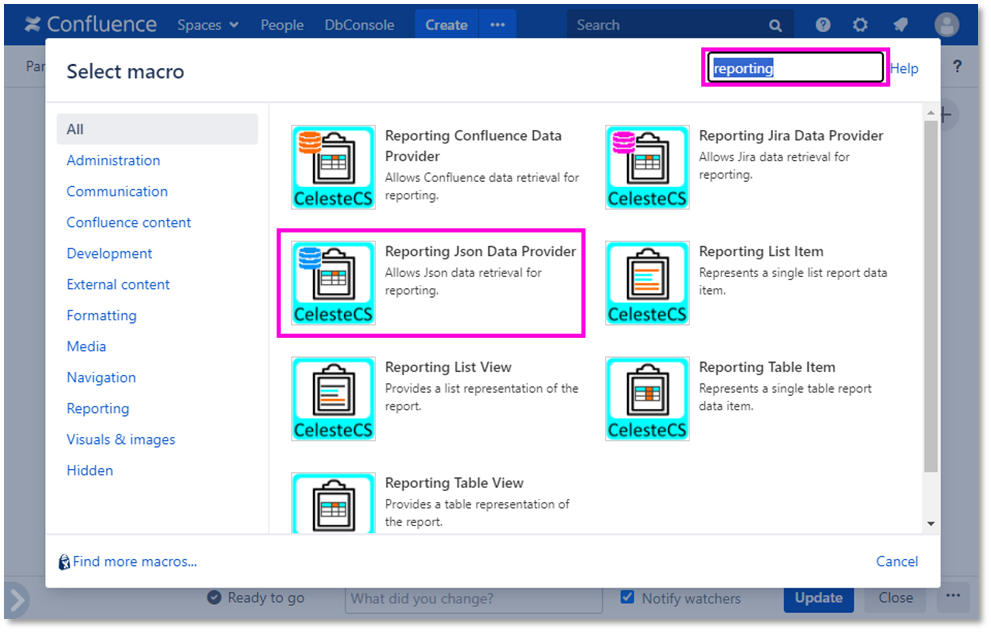Click the macro search field containing 'reporting'

pyautogui.click(x=795, y=68)
